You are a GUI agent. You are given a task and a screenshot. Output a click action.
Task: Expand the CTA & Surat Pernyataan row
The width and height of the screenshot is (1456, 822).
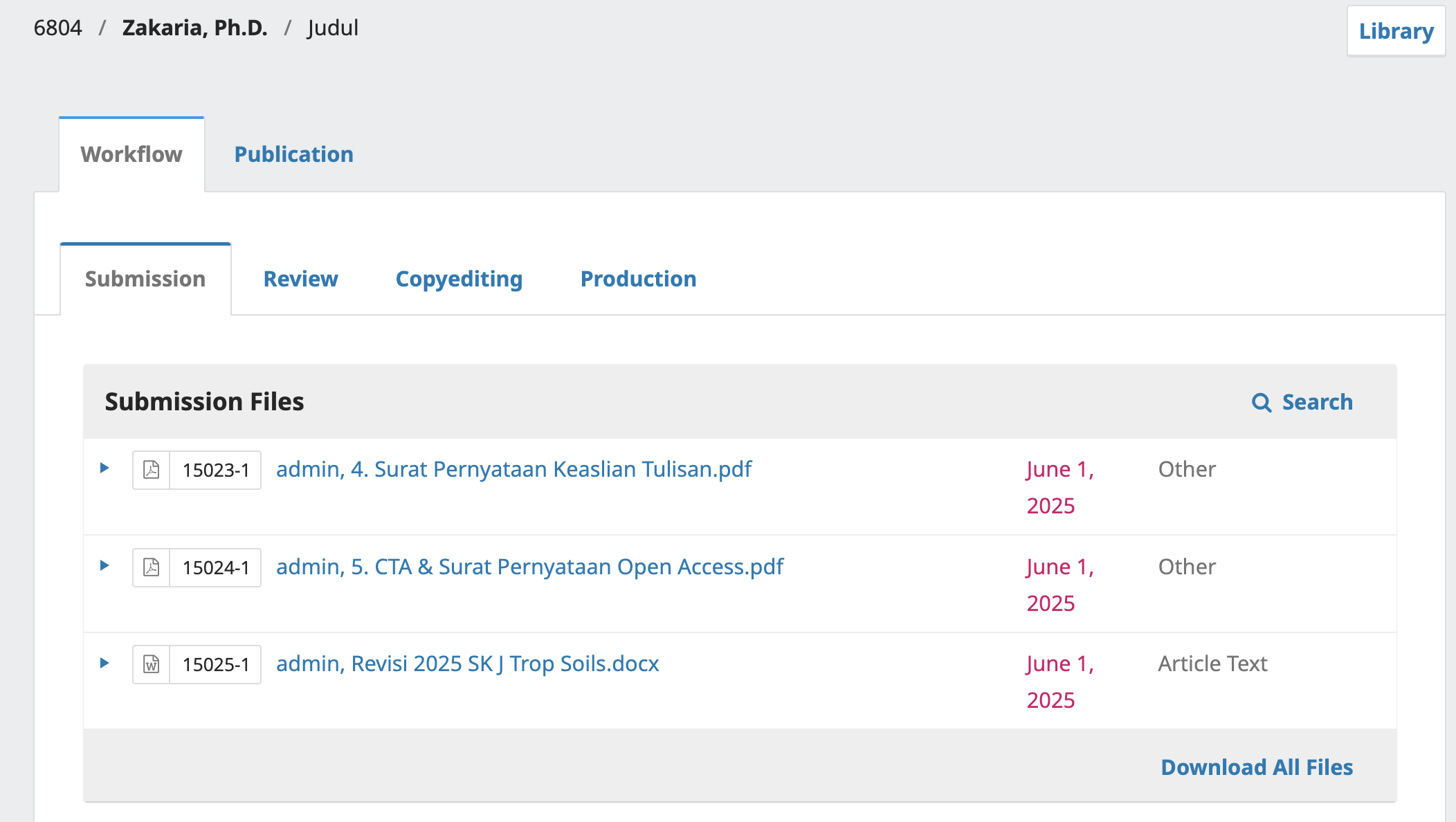pos(104,565)
